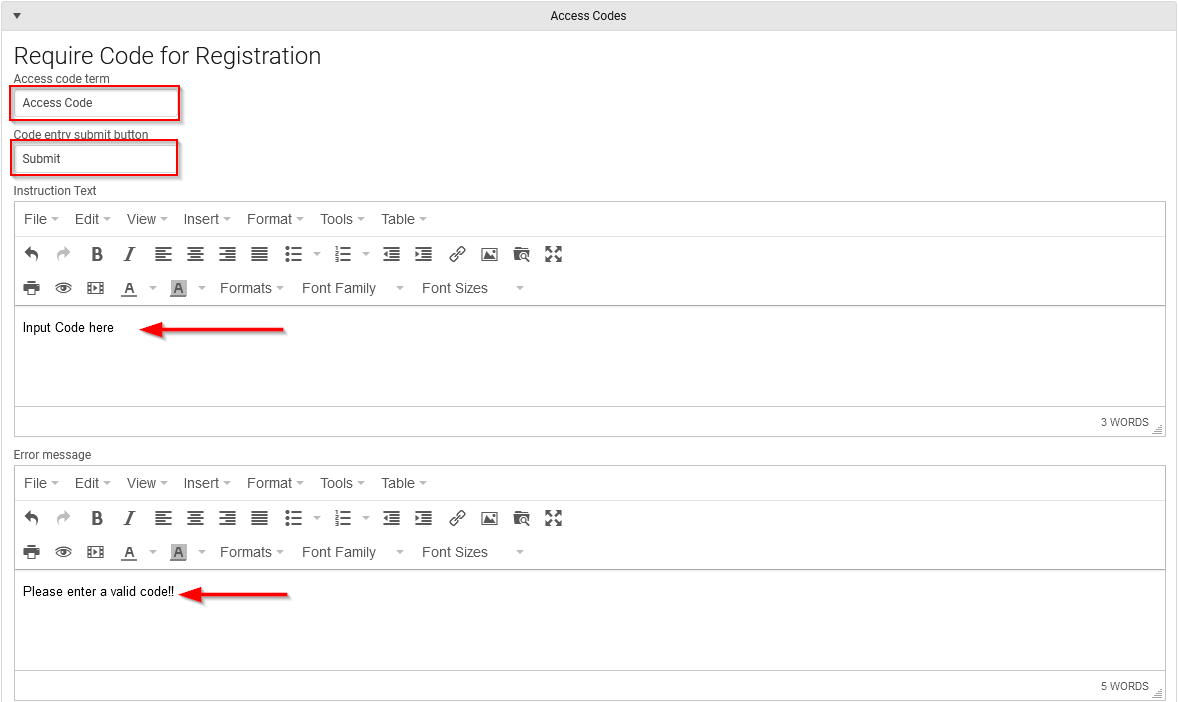Insert a link in the Instruction Text editor
This screenshot has height=702, width=1178.
tap(457, 254)
